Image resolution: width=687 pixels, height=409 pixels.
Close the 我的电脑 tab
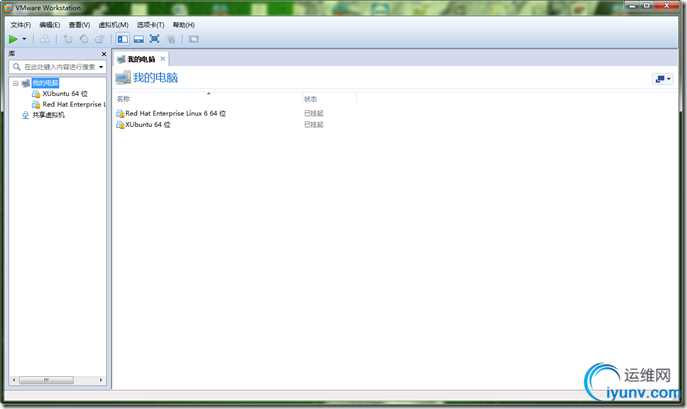point(163,59)
